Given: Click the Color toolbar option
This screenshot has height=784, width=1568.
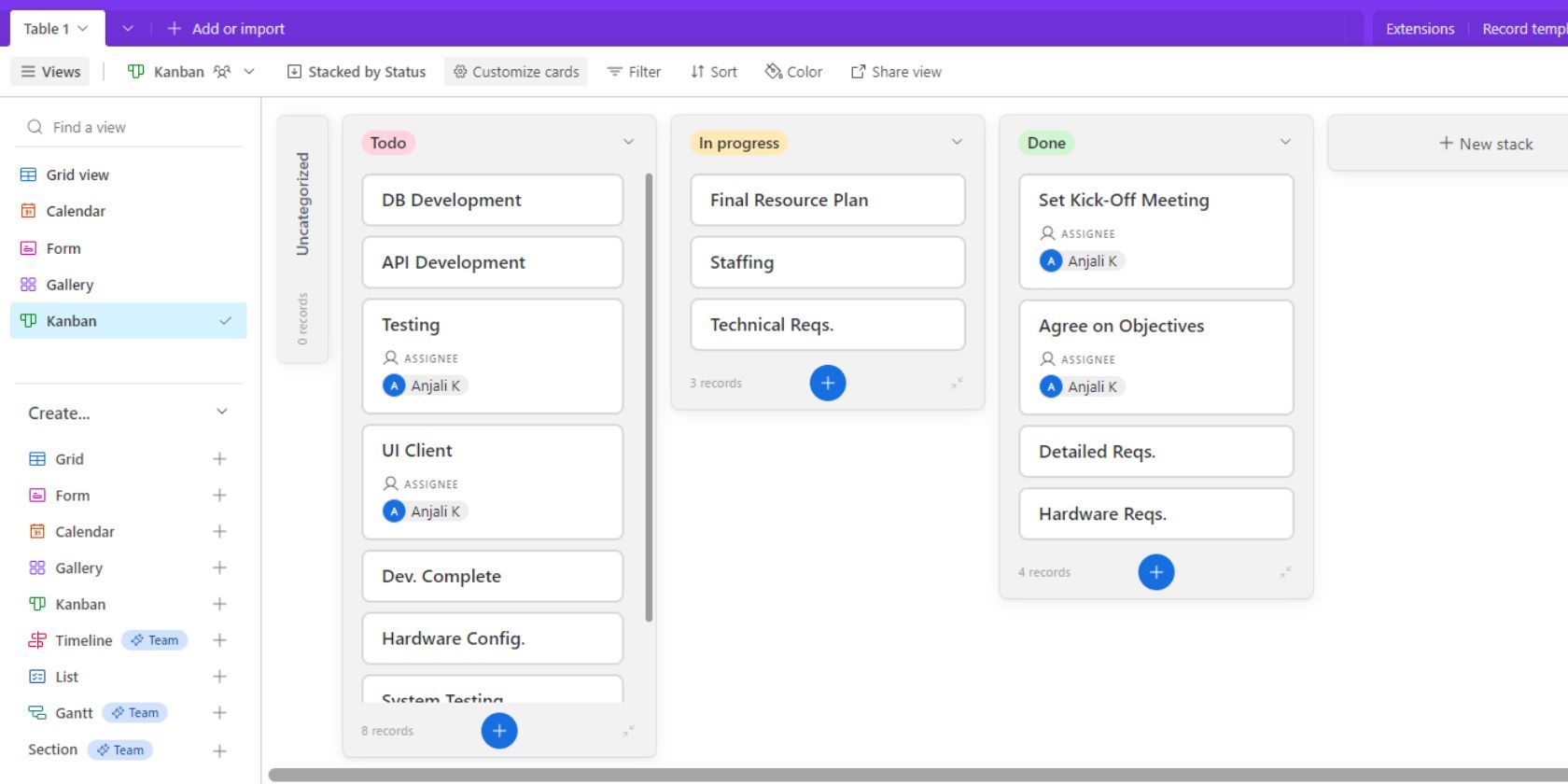Looking at the screenshot, I should (794, 72).
